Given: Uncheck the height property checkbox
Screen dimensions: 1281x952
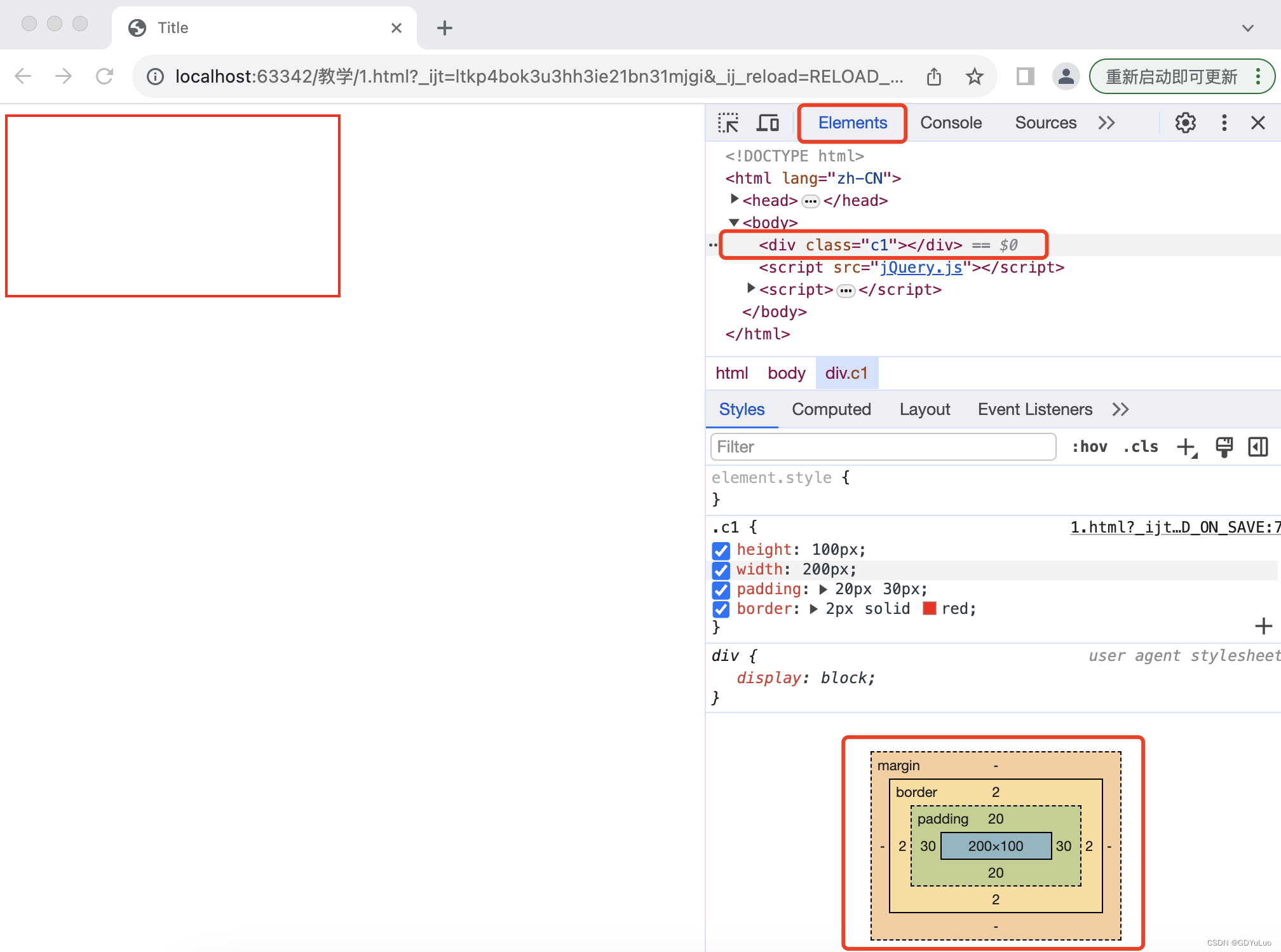Looking at the screenshot, I should point(721,550).
